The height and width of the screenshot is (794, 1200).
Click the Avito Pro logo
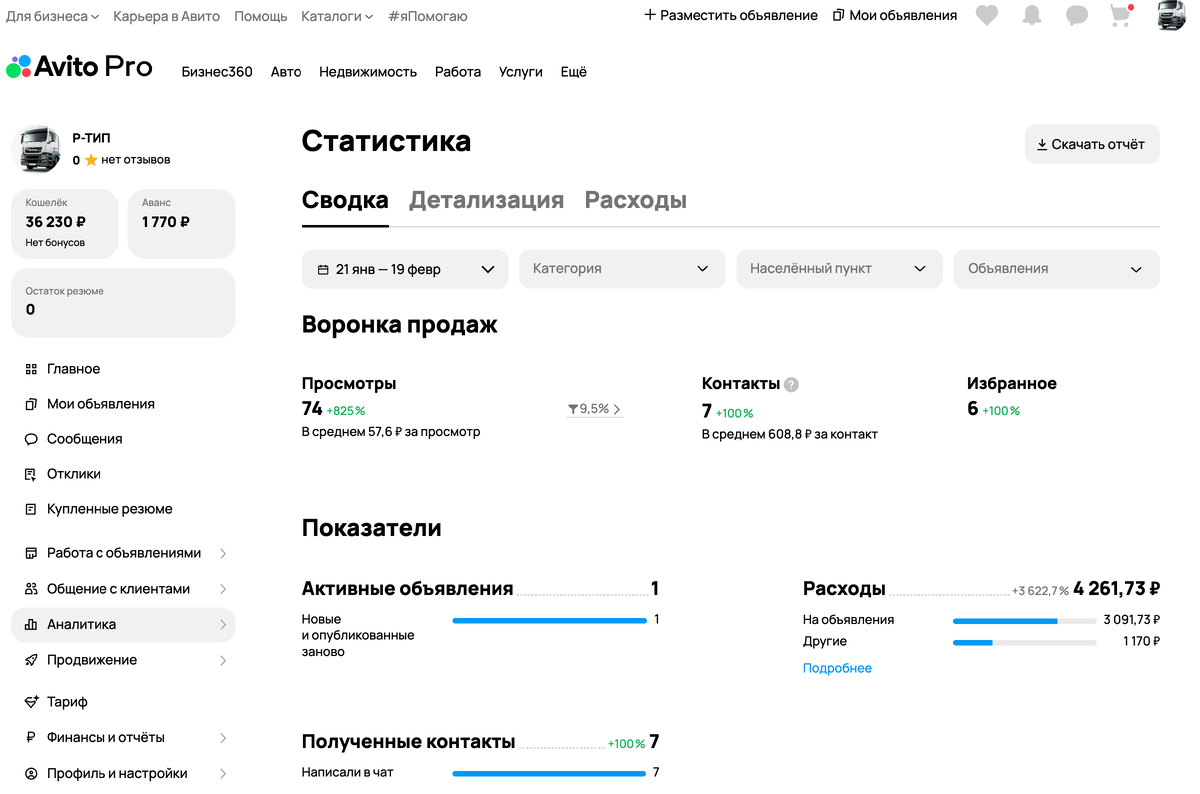pyautogui.click(x=79, y=67)
